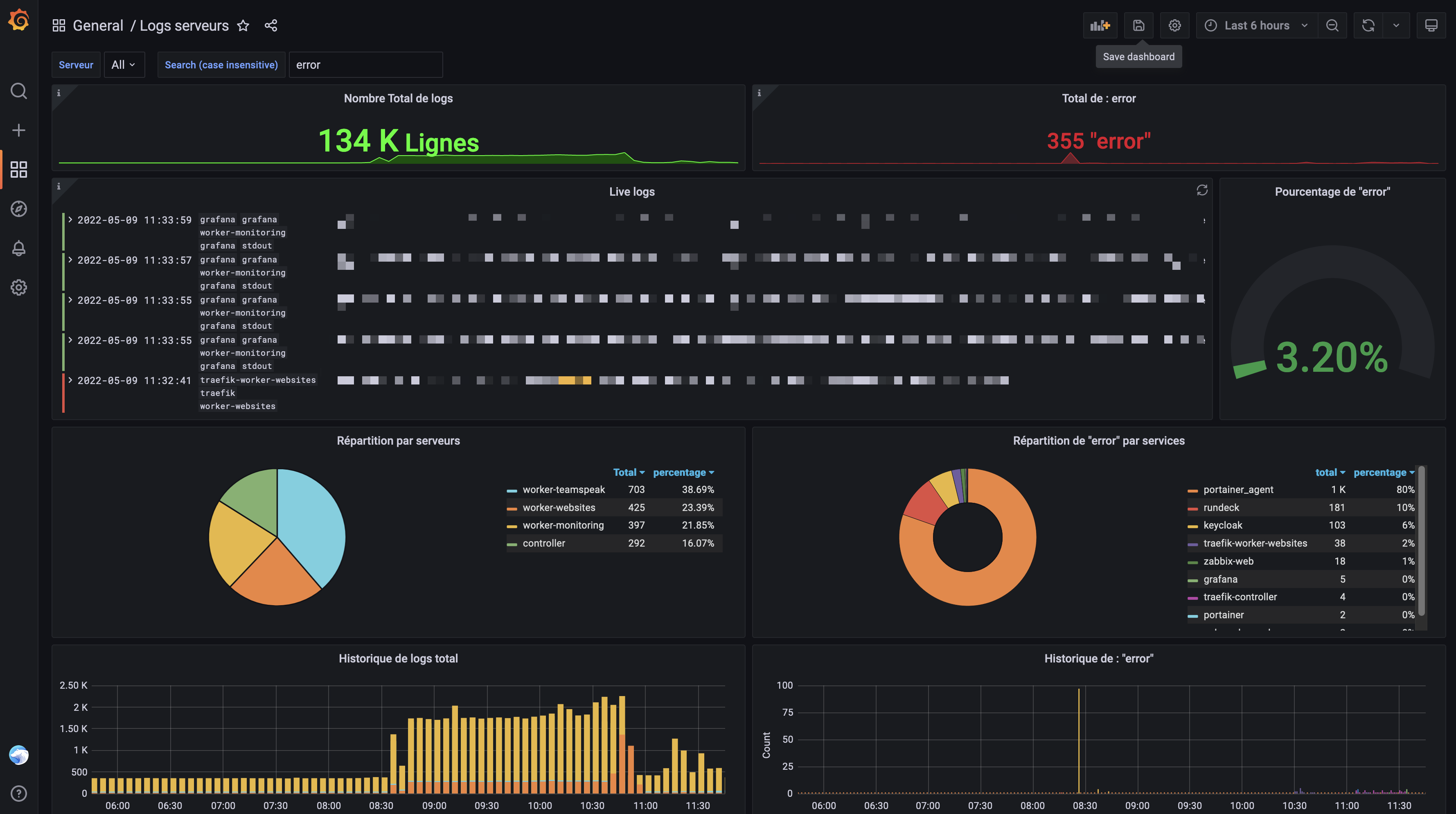Open the Serveur All dropdown
This screenshot has height=814, width=1456.
(x=124, y=64)
